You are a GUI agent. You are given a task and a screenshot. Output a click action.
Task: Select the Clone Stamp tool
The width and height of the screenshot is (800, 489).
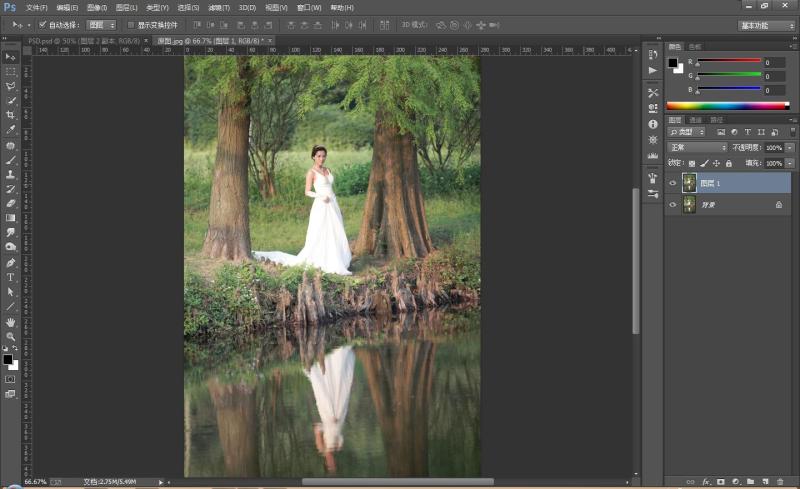10,174
